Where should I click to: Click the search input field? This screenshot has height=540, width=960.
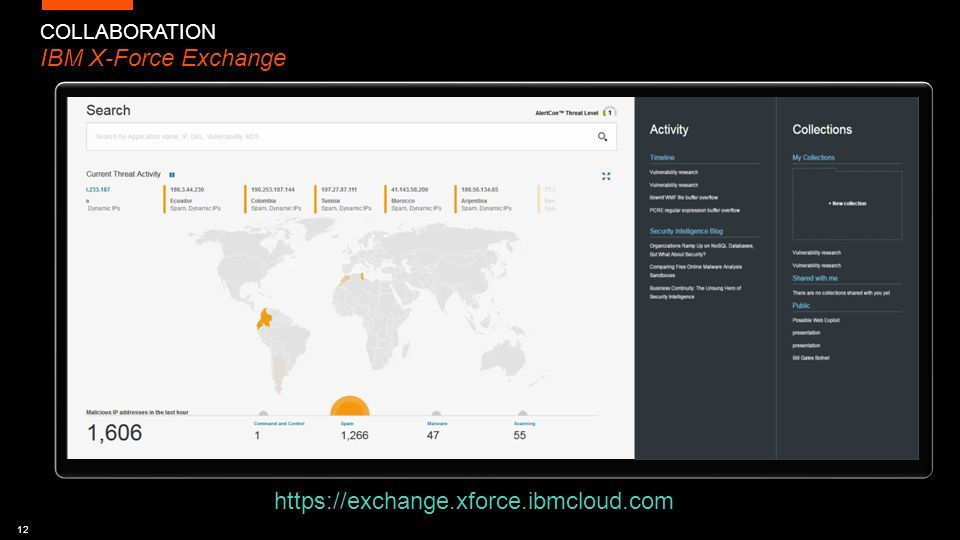[351, 137]
